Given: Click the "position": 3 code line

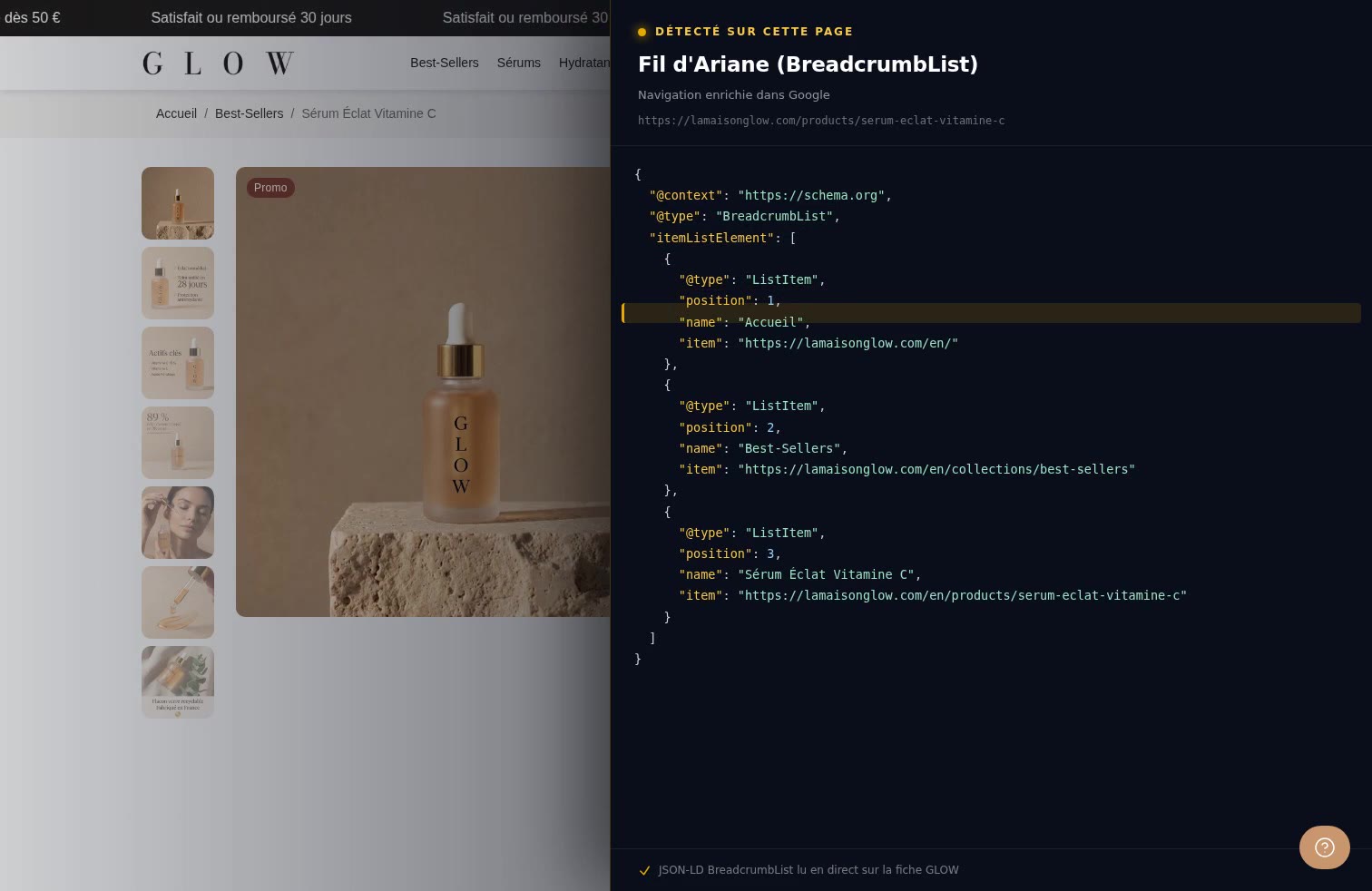Looking at the screenshot, I should pos(730,553).
